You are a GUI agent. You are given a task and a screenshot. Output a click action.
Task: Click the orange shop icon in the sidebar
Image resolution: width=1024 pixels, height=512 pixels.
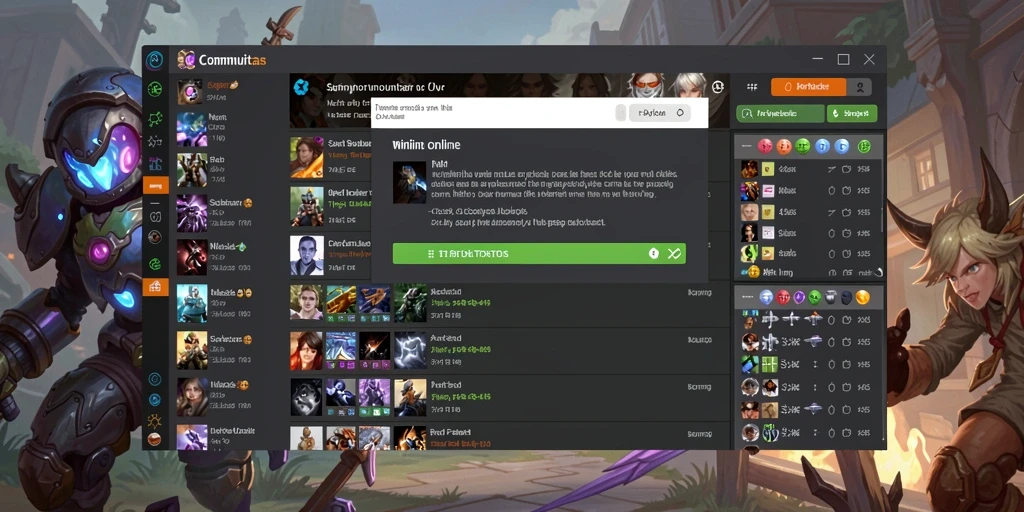coord(155,286)
